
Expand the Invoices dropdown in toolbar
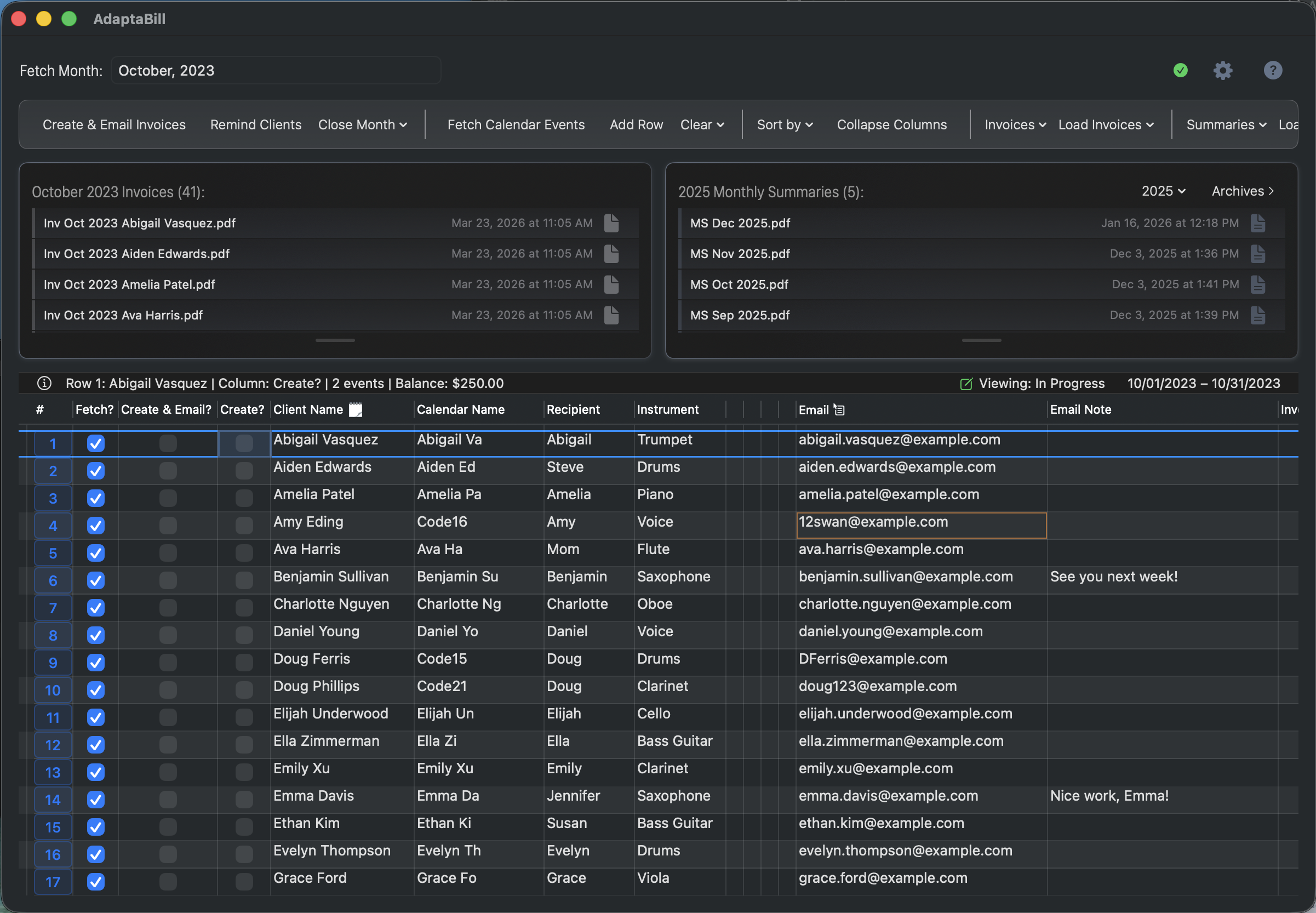tap(1015, 125)
